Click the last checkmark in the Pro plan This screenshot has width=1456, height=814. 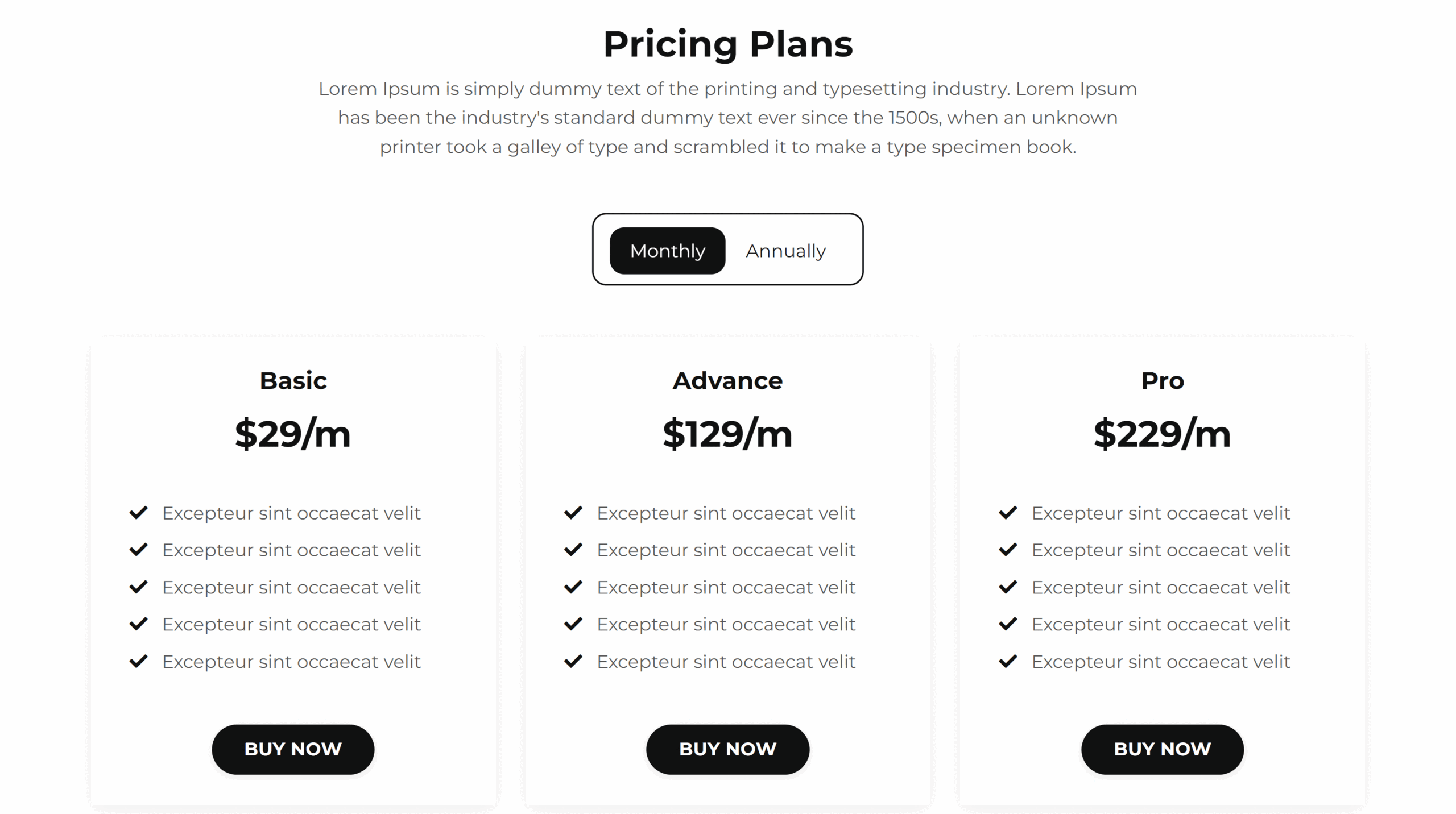1007,661
